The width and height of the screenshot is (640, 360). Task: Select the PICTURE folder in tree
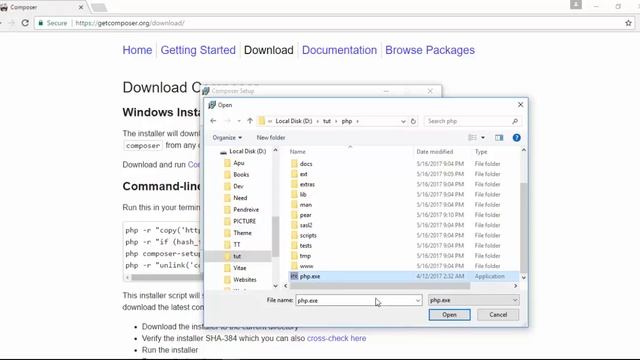click(244, 221)
